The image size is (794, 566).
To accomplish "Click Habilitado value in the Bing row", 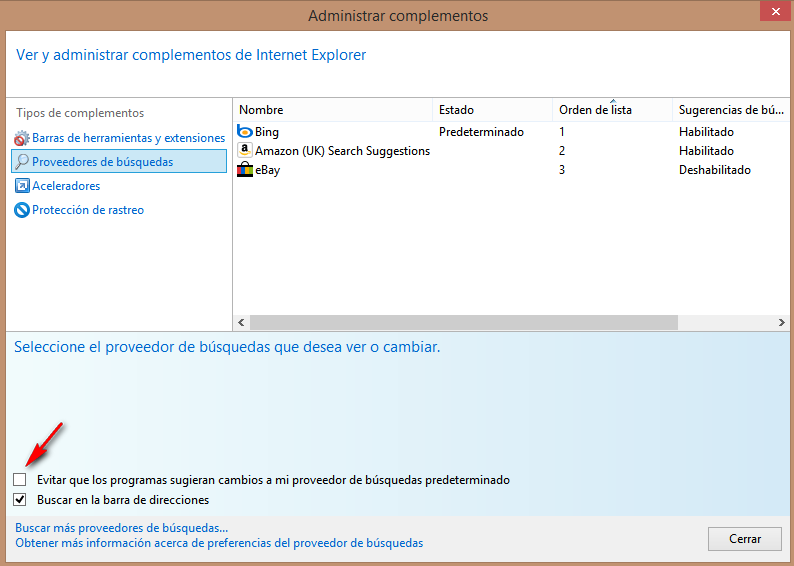I will point(706,132).
